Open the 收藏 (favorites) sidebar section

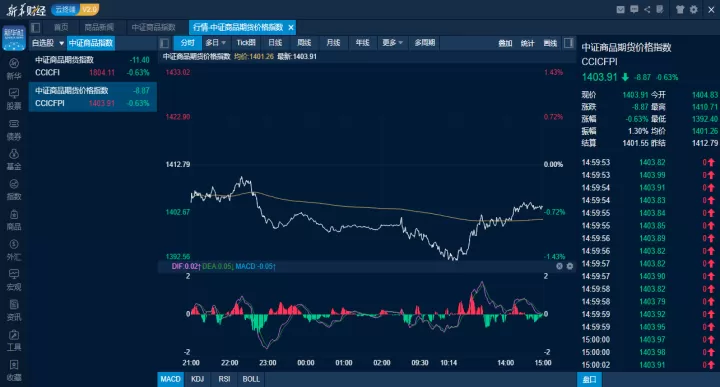[x=14, y=370]
